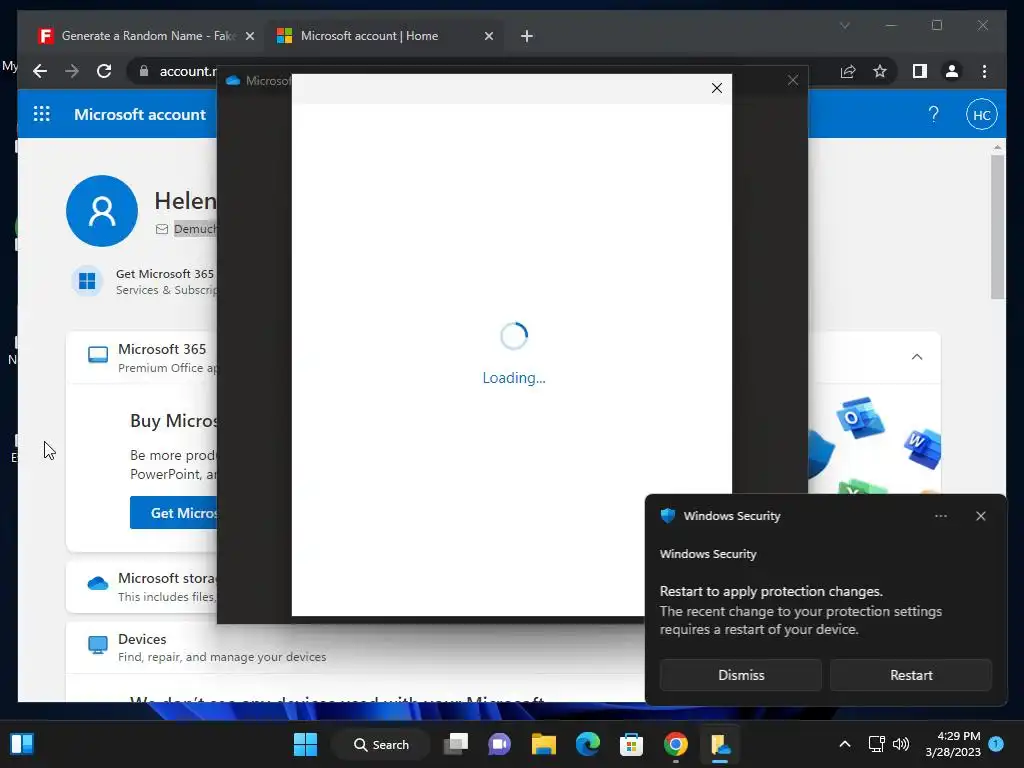Viewport: 1024px width, 768px height.
Task: Restart the device from Windows Security
Action: click(911, 675)
